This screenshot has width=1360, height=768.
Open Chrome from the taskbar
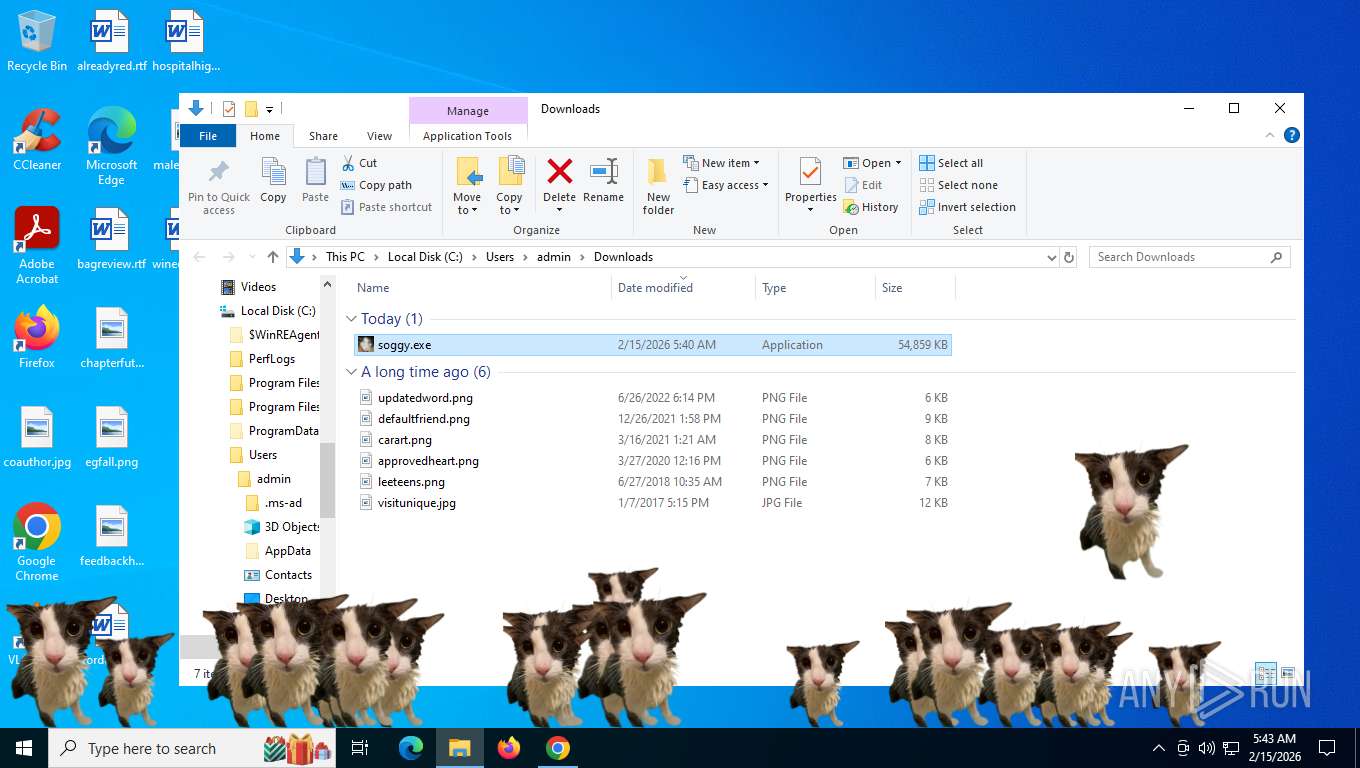pyautogui.click(x=558, y=748)
